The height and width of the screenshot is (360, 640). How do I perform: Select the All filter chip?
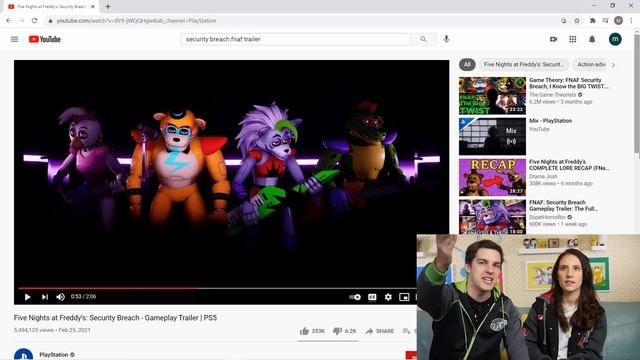(x=467, y=64)
